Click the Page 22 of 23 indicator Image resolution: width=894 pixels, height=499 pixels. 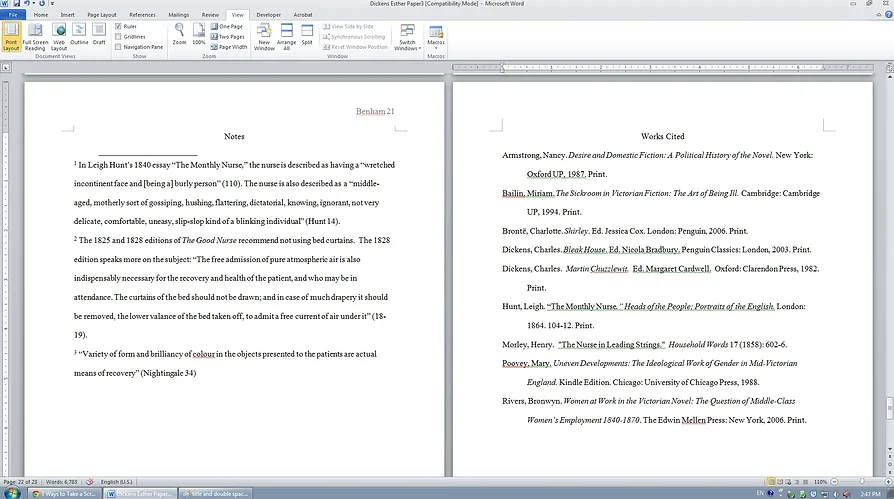(20, 482)
